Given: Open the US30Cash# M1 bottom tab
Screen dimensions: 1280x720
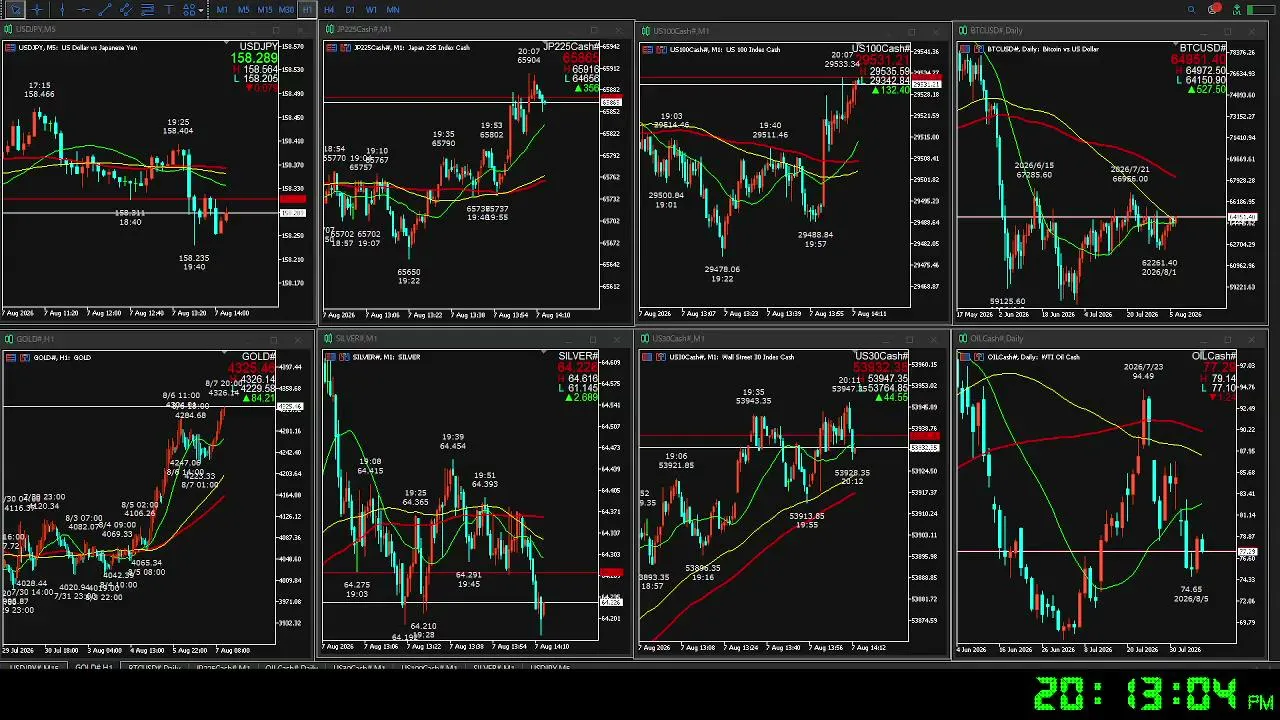Looking at the screenshot, I should point(359,667).
